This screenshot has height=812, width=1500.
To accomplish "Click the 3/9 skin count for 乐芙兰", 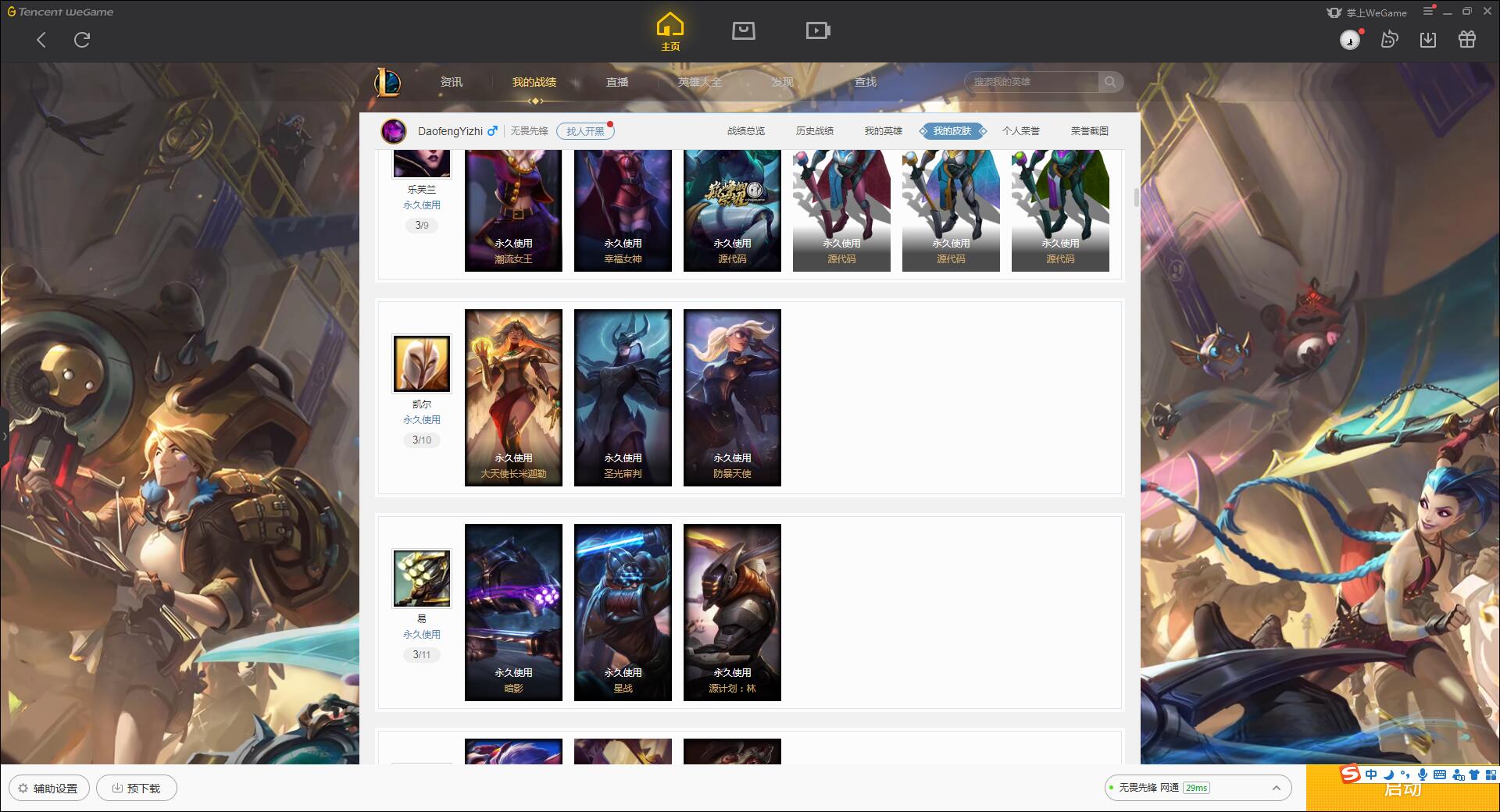I will pos(422,226).
